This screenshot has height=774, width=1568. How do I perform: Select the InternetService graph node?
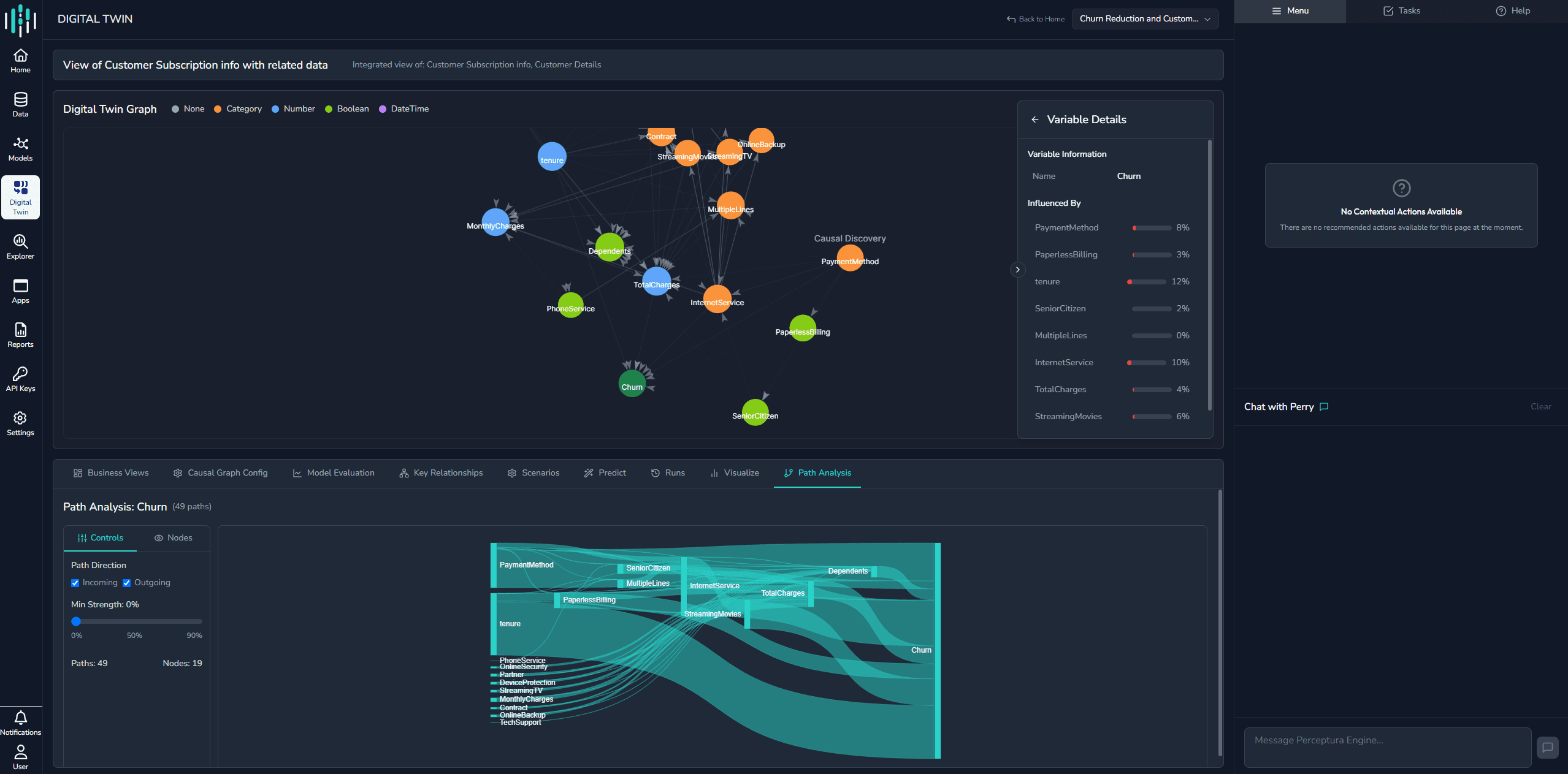pyautogui.click(x=717, y=299)
